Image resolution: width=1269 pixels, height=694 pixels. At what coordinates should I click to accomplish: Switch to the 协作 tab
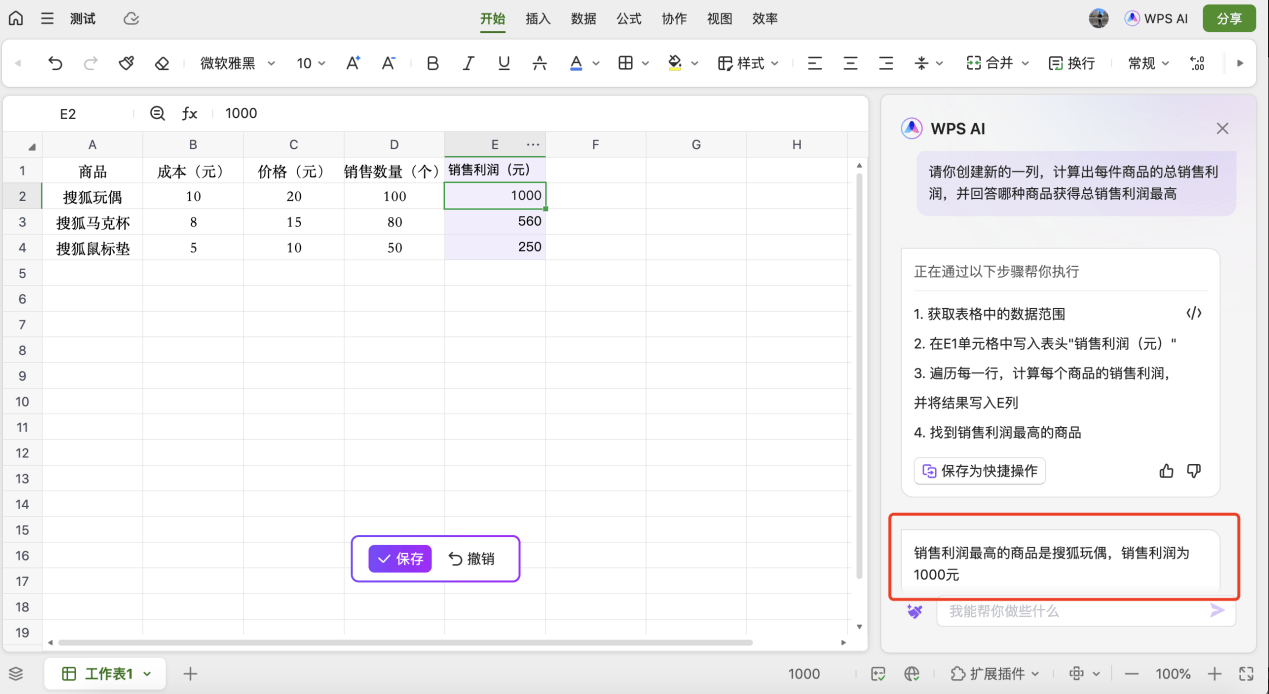674,19
